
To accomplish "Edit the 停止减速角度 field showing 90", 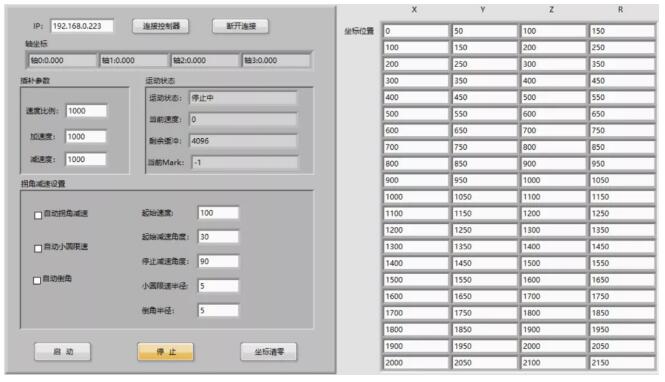I will pos(218,261).
